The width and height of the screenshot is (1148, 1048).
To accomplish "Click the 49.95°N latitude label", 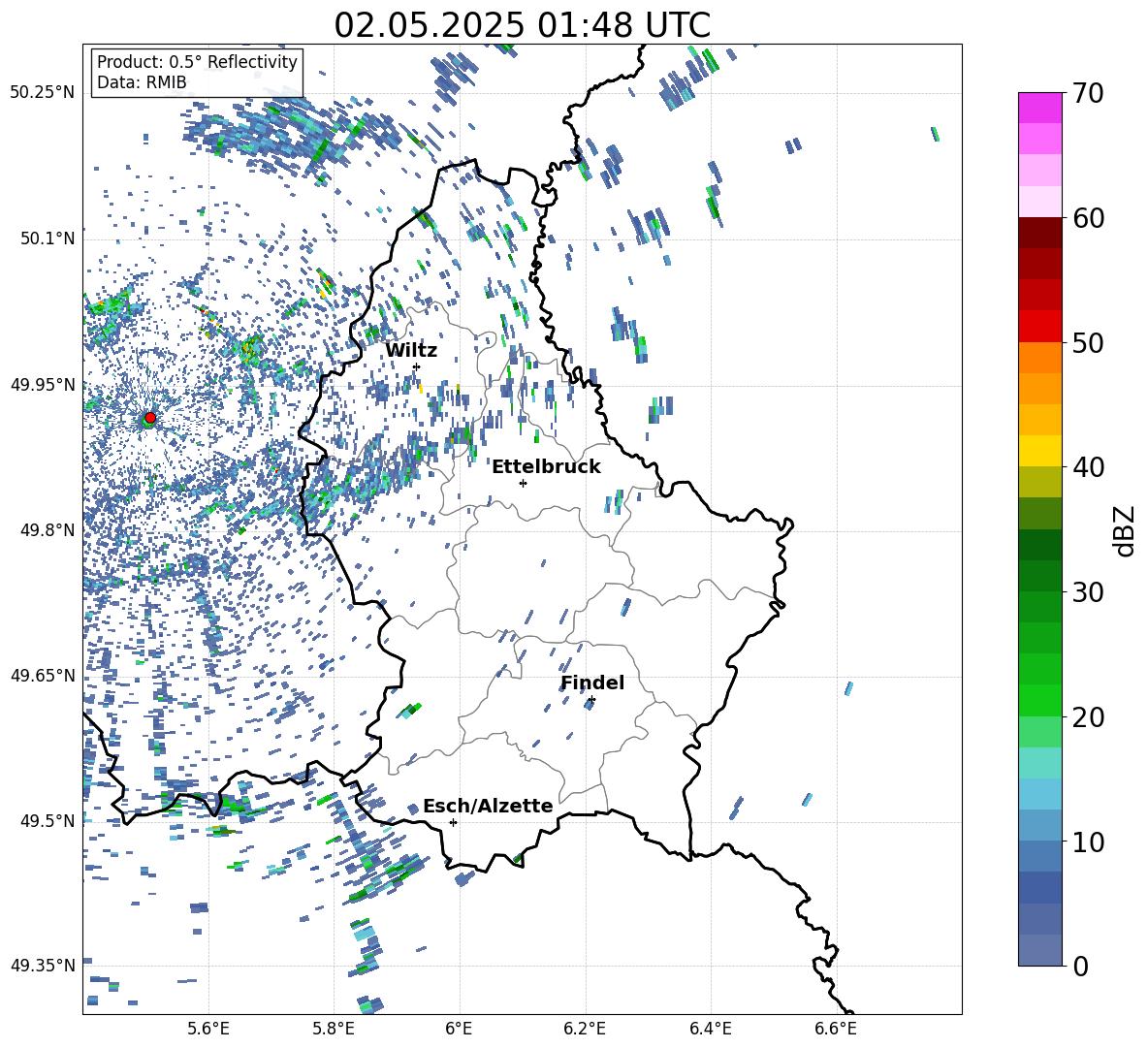I will [43, 385].
